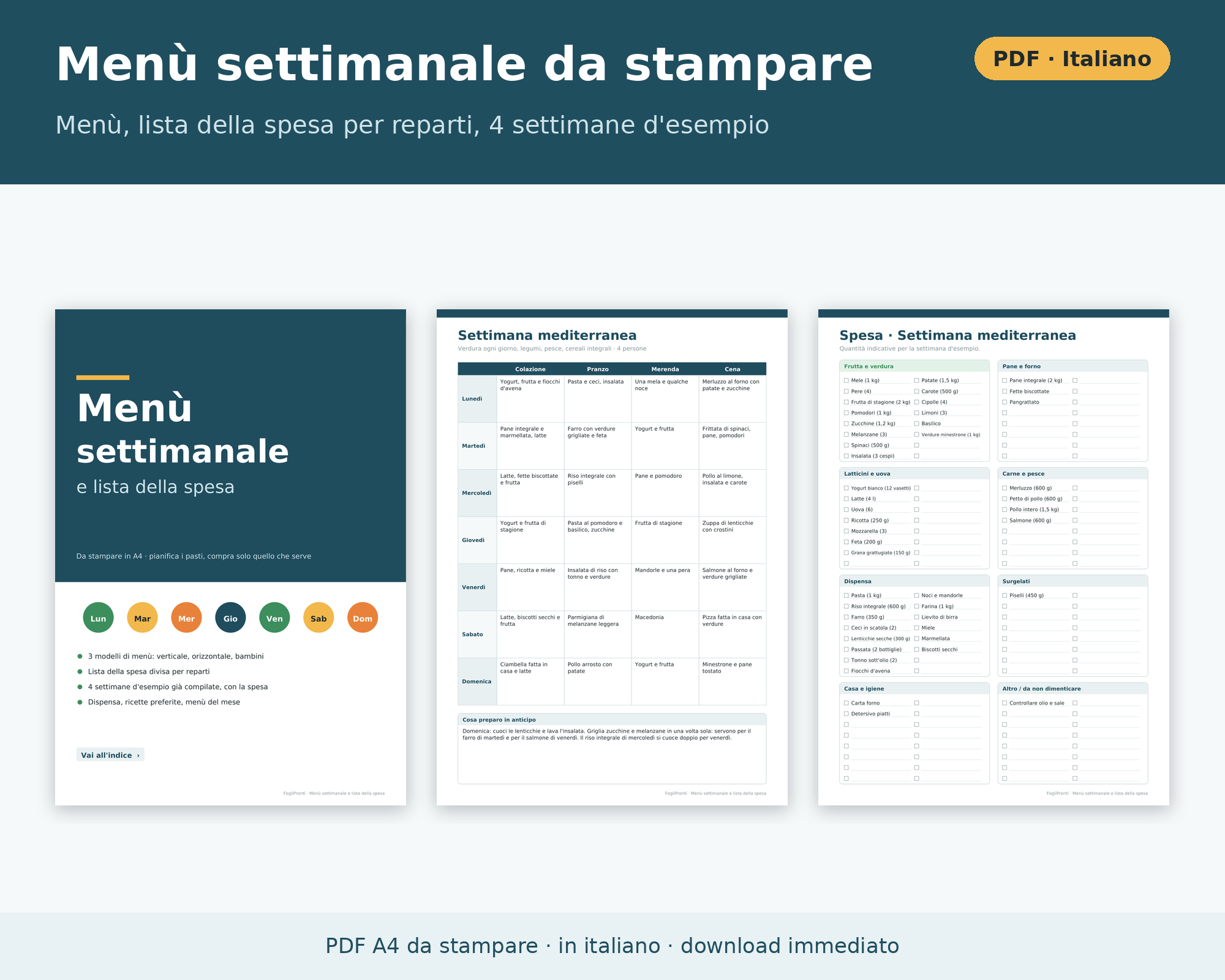Check the Carote (500 g) box
Image resolution: width=1225 pixels, height=980 pixels.
pyautogui.click(x=917, y=391)
